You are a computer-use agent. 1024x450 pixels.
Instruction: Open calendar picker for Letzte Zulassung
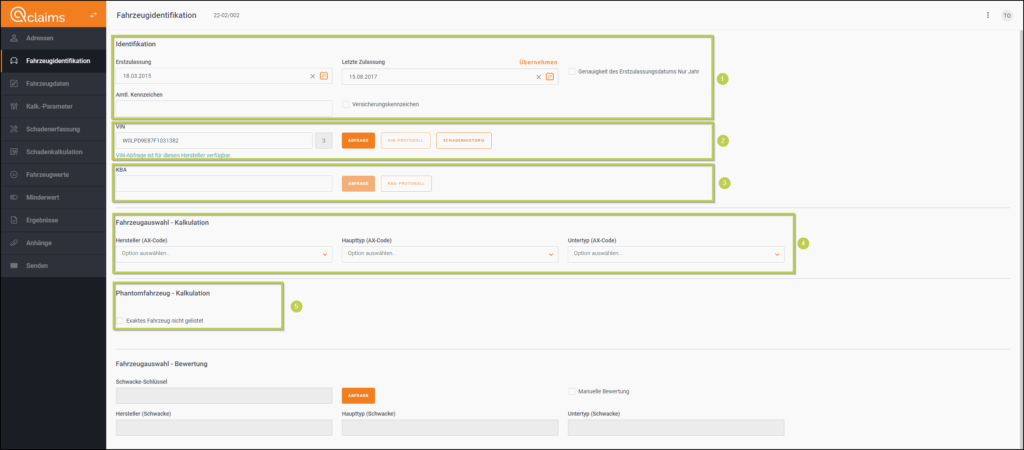click(x=549, y=76)
